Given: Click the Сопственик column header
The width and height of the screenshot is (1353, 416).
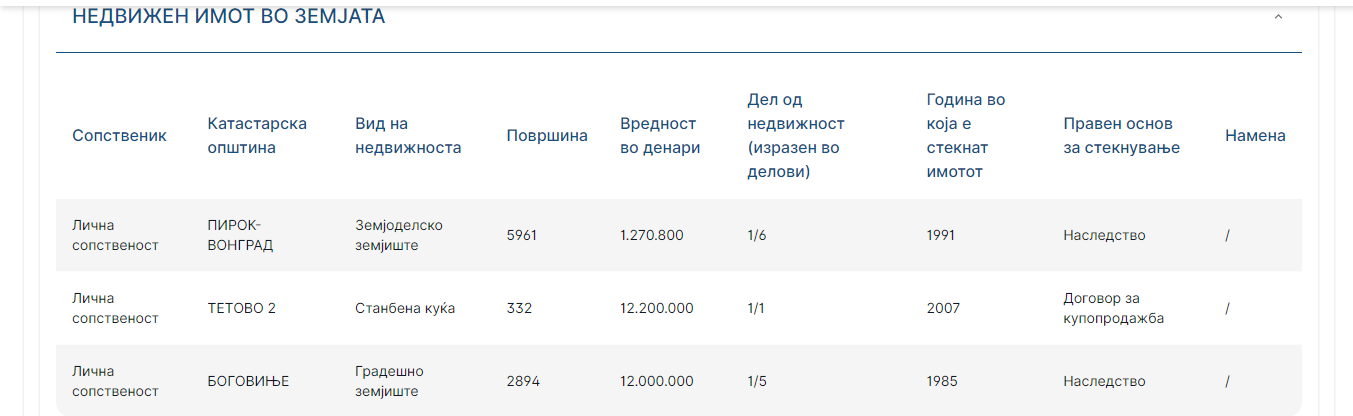Looking at the screenshot, I should pyautogui.click(x=119, y=136).
